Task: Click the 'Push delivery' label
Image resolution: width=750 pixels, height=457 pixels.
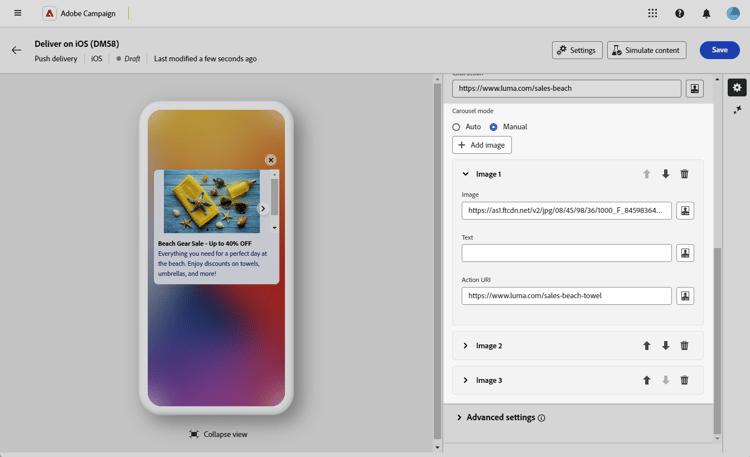Action: pyautogui.click(x=55, y=59)
